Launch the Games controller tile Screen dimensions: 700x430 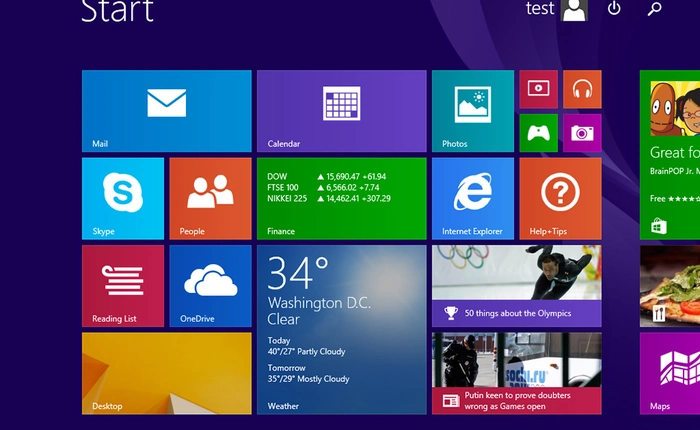tap(538, 133)
